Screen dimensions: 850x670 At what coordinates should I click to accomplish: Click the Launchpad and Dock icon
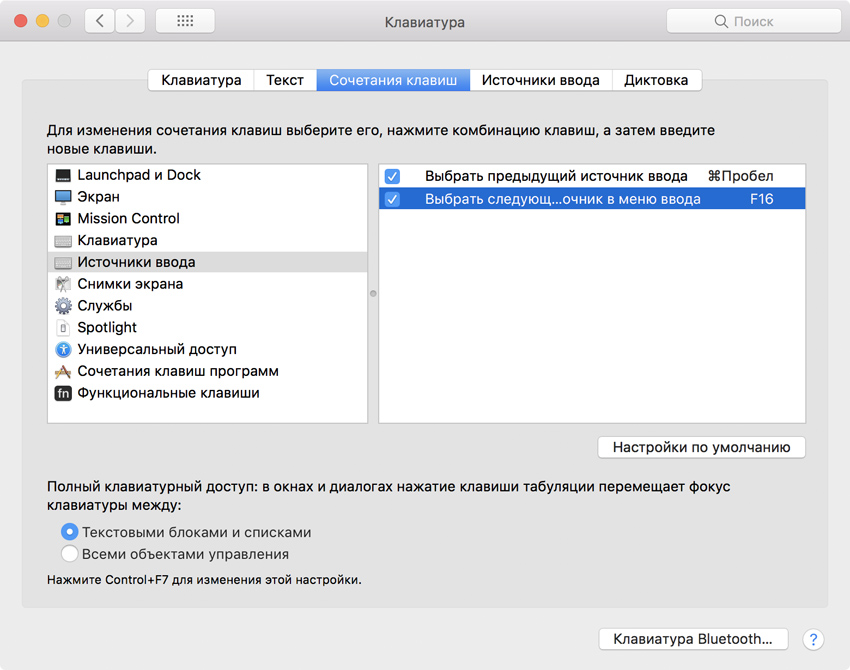(63, 175)
